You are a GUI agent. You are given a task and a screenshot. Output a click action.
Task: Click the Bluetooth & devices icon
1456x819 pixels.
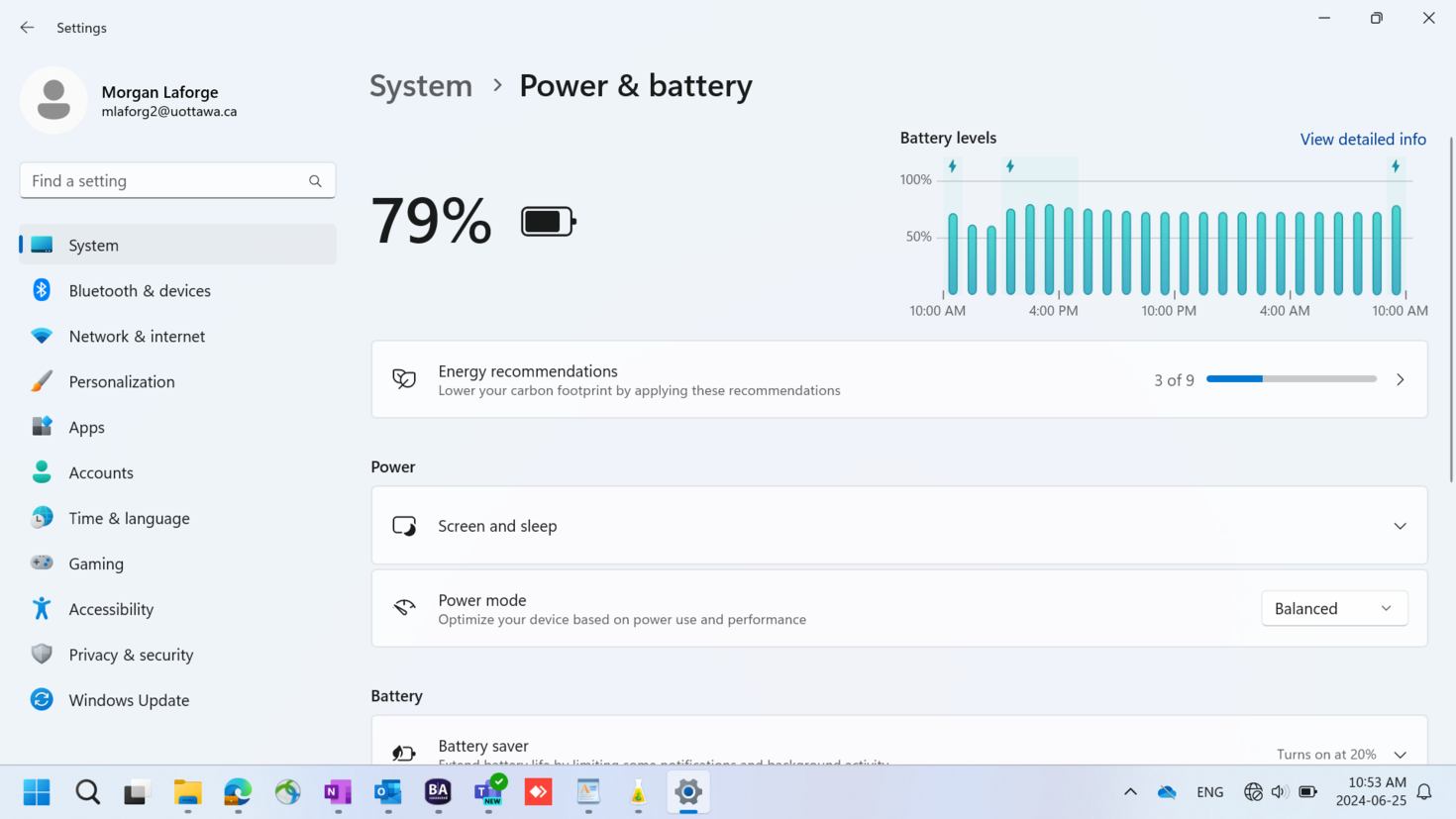tap(42, 290)
